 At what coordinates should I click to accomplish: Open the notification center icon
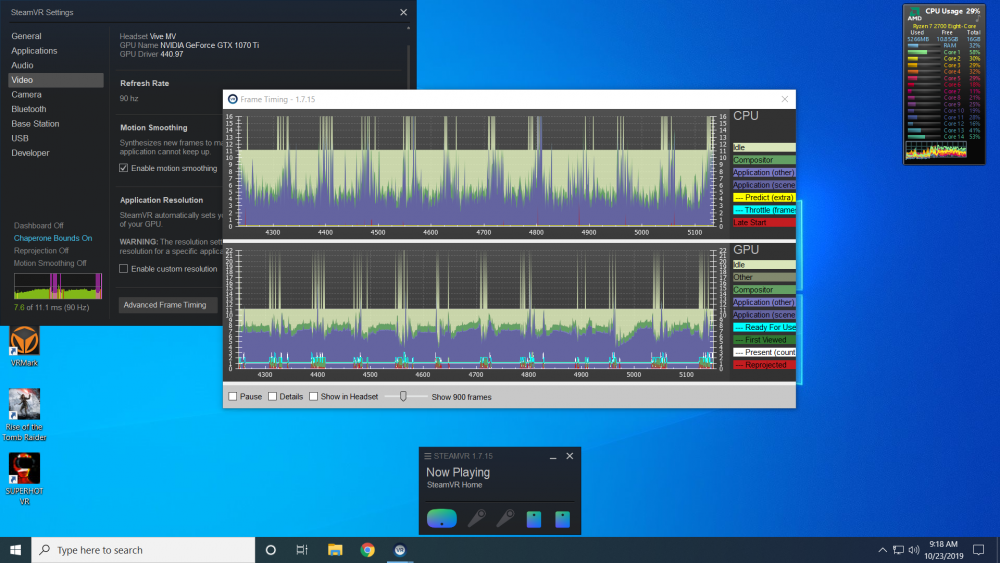click(x=978, y=550)
